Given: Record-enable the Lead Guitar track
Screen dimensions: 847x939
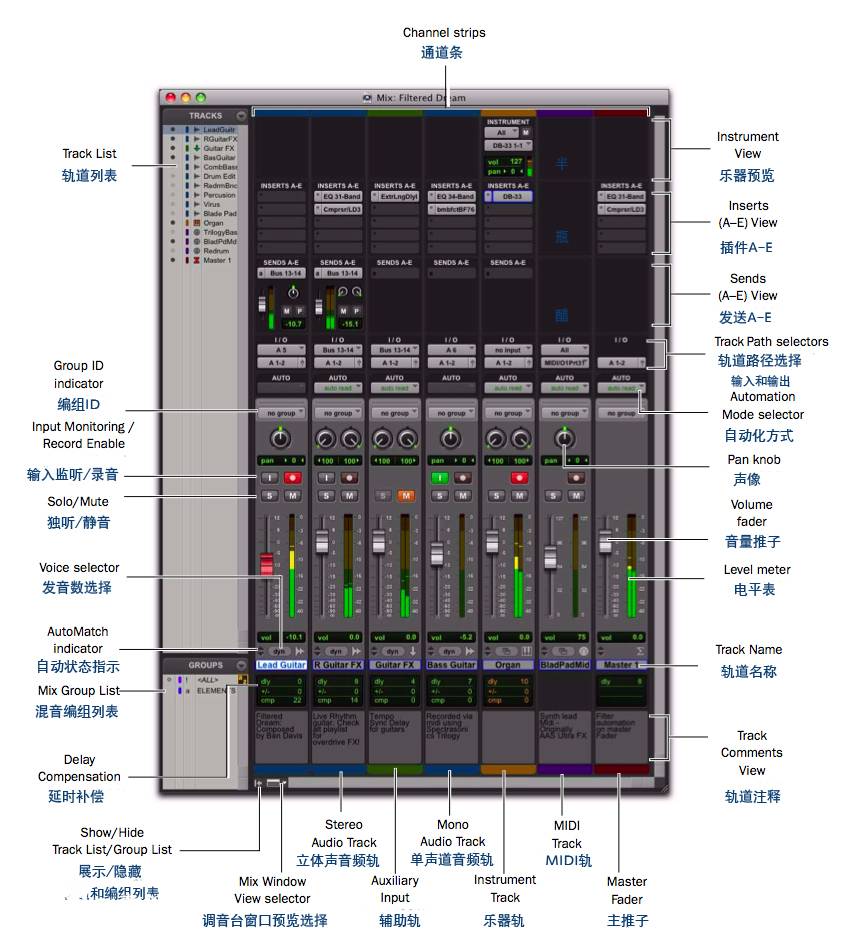Looking at the screenshot, I should pos(293,478).
